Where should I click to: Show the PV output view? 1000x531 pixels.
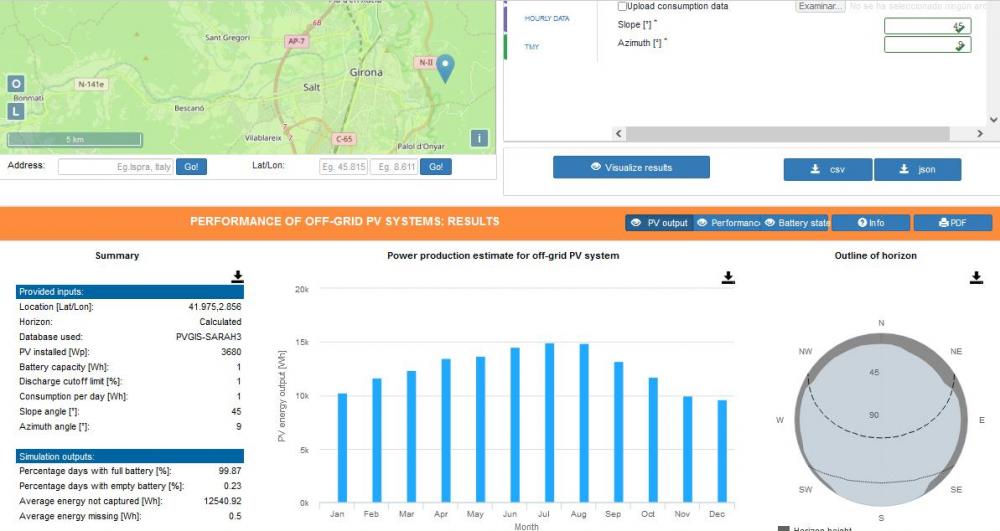point(659,222)
